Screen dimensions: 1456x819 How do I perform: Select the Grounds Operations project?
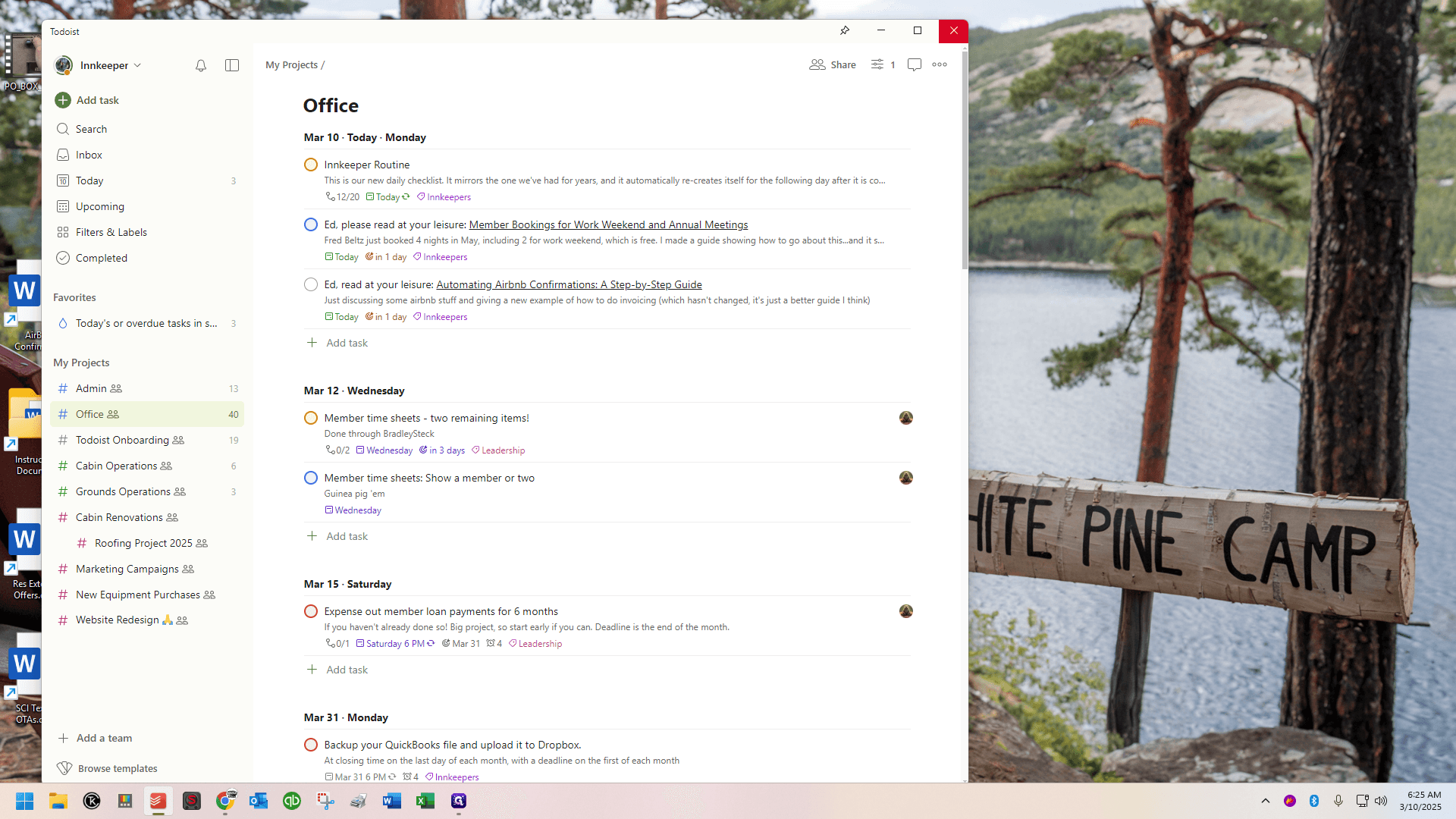tap(148, 491)
